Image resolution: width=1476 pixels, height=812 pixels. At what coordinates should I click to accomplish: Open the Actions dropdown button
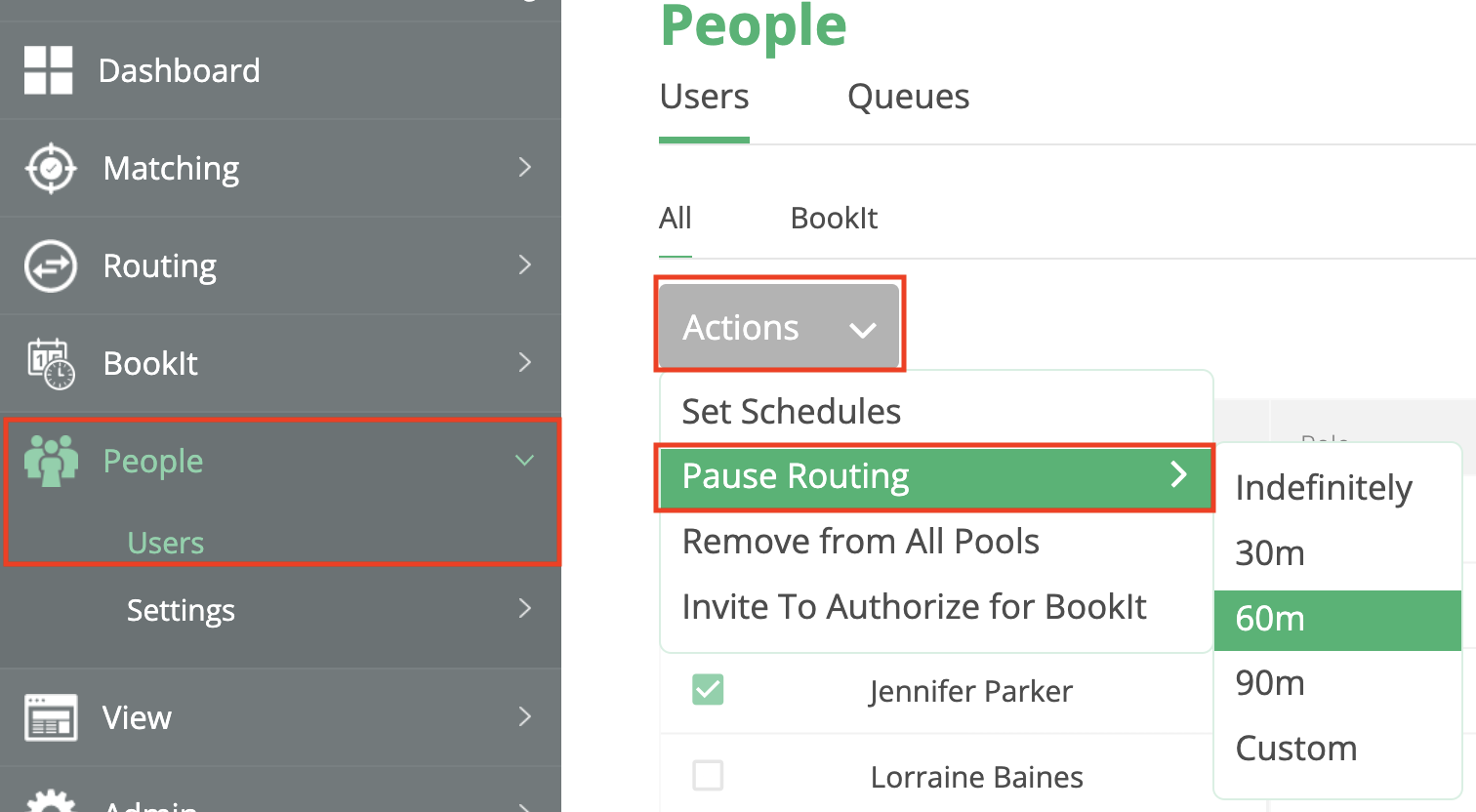(779, 327)
